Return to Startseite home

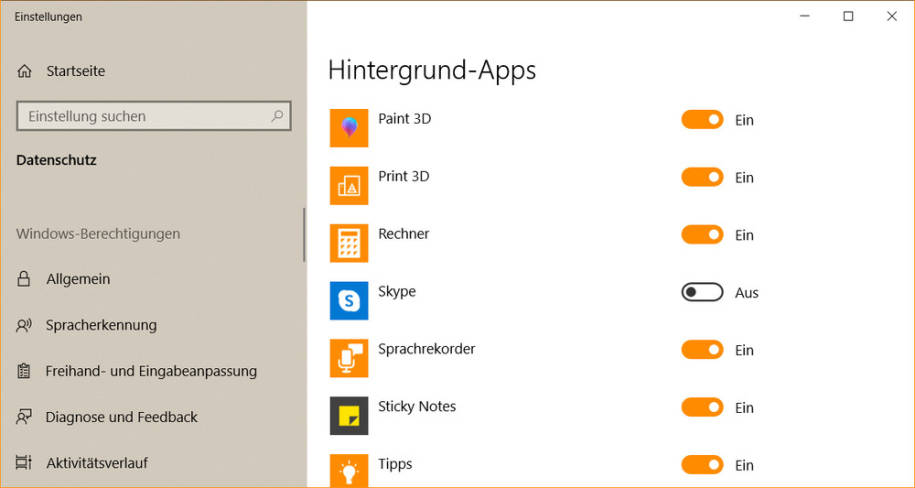75,71
